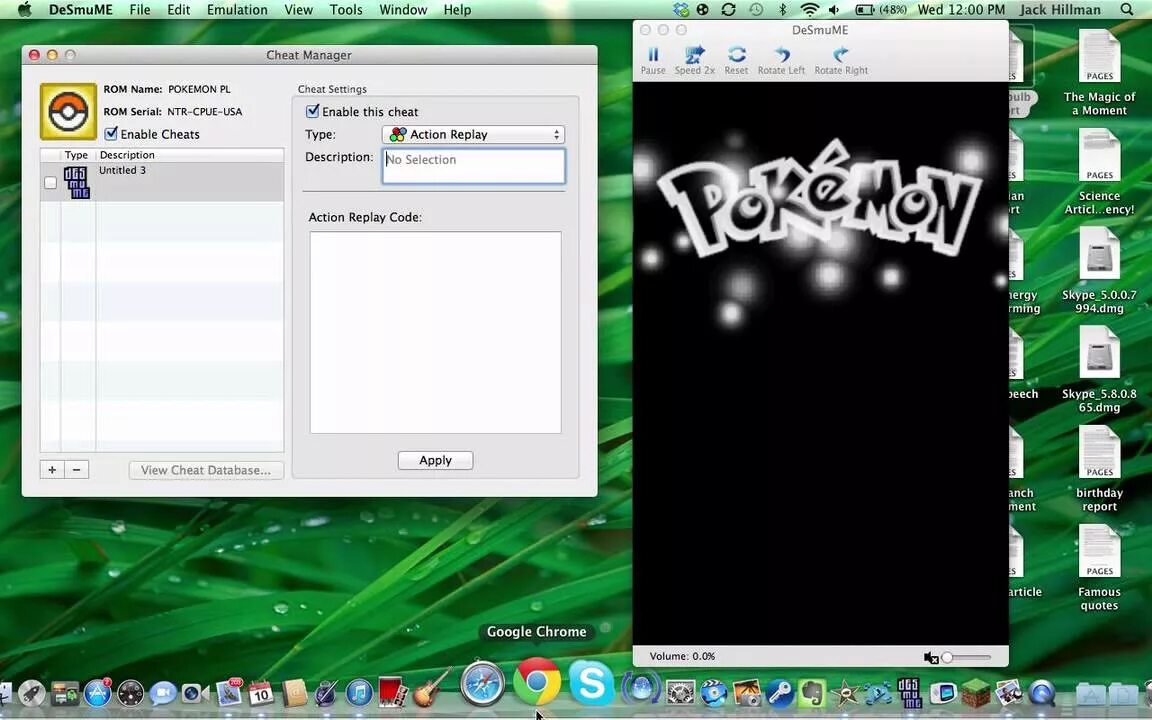Launch Skype from the dock
This screenshot has height=720, width=1152.
[x=591, y=683]
